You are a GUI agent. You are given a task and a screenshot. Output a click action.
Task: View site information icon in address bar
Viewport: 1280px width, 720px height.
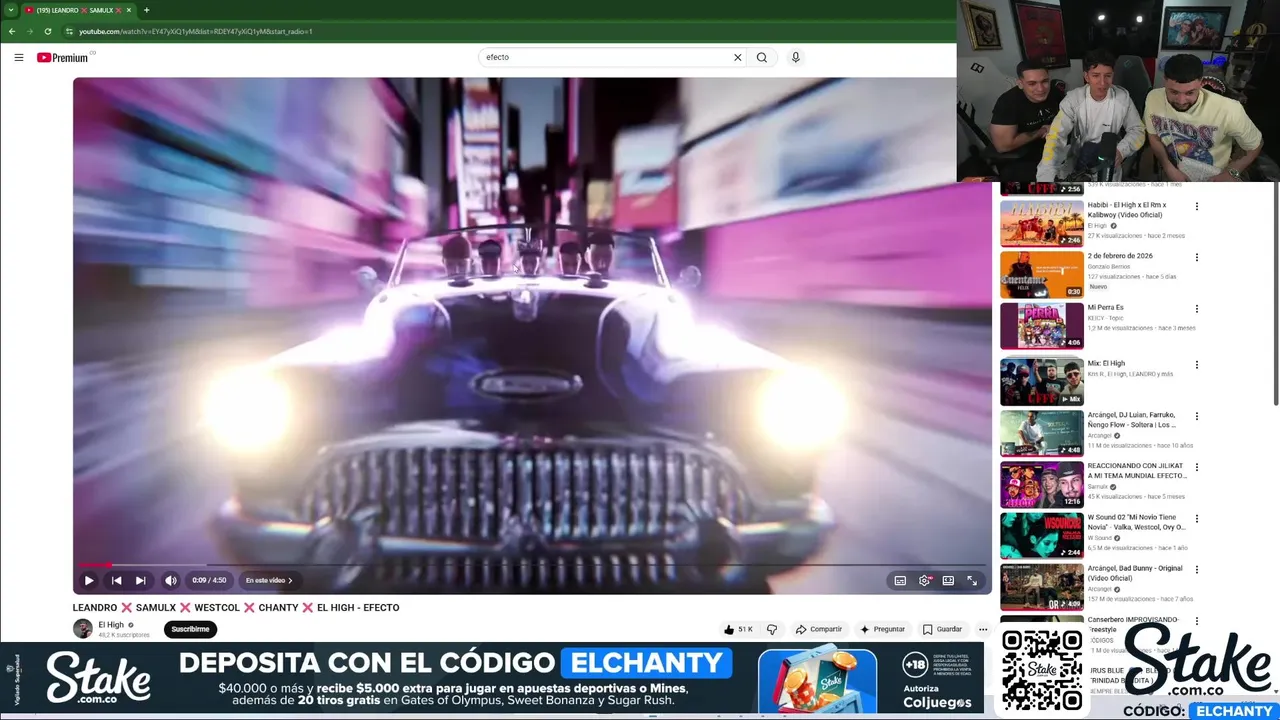pos(69,31)
